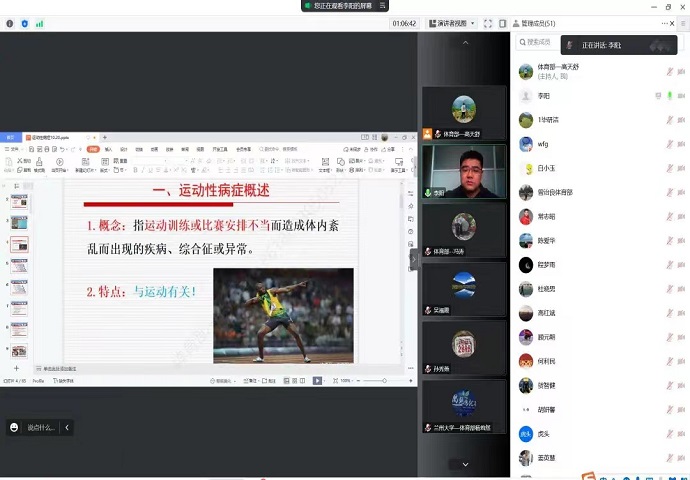Toggle camera icon for wfg participant
The width and height of the screenshot is (690, 480).
tap(681, 144)
